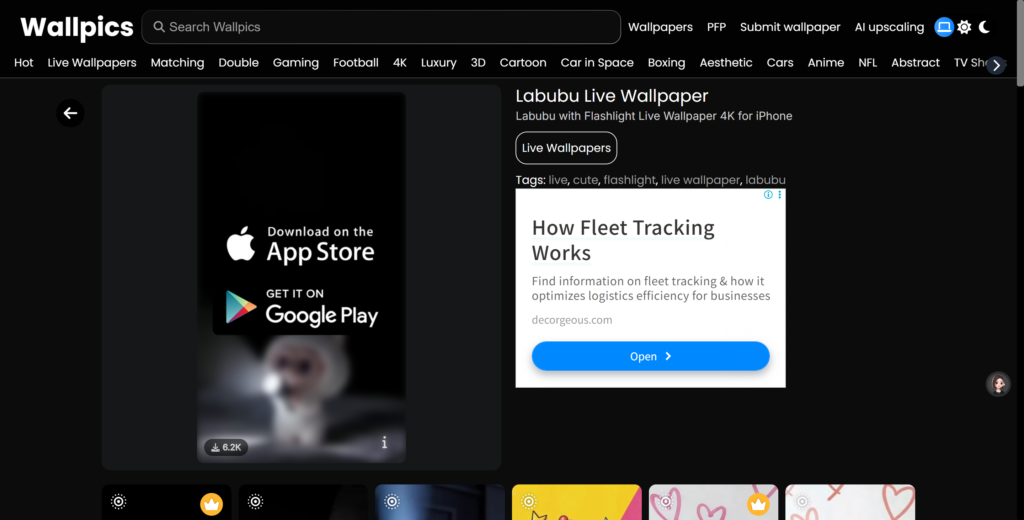Click the 'live' tag link

pyautogui.click(x=558, y=180)
